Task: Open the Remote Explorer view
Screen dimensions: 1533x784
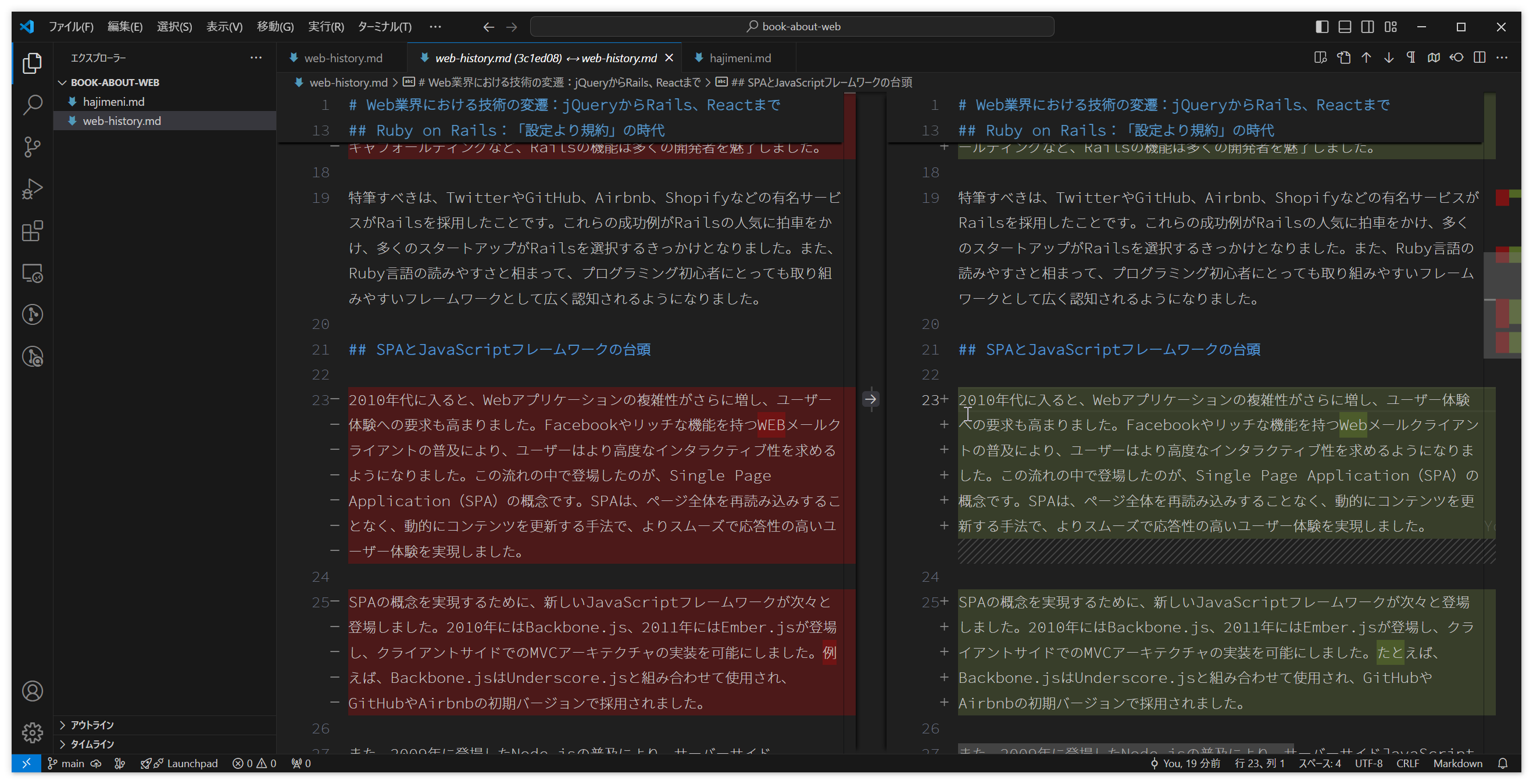Action: (32, 273)
